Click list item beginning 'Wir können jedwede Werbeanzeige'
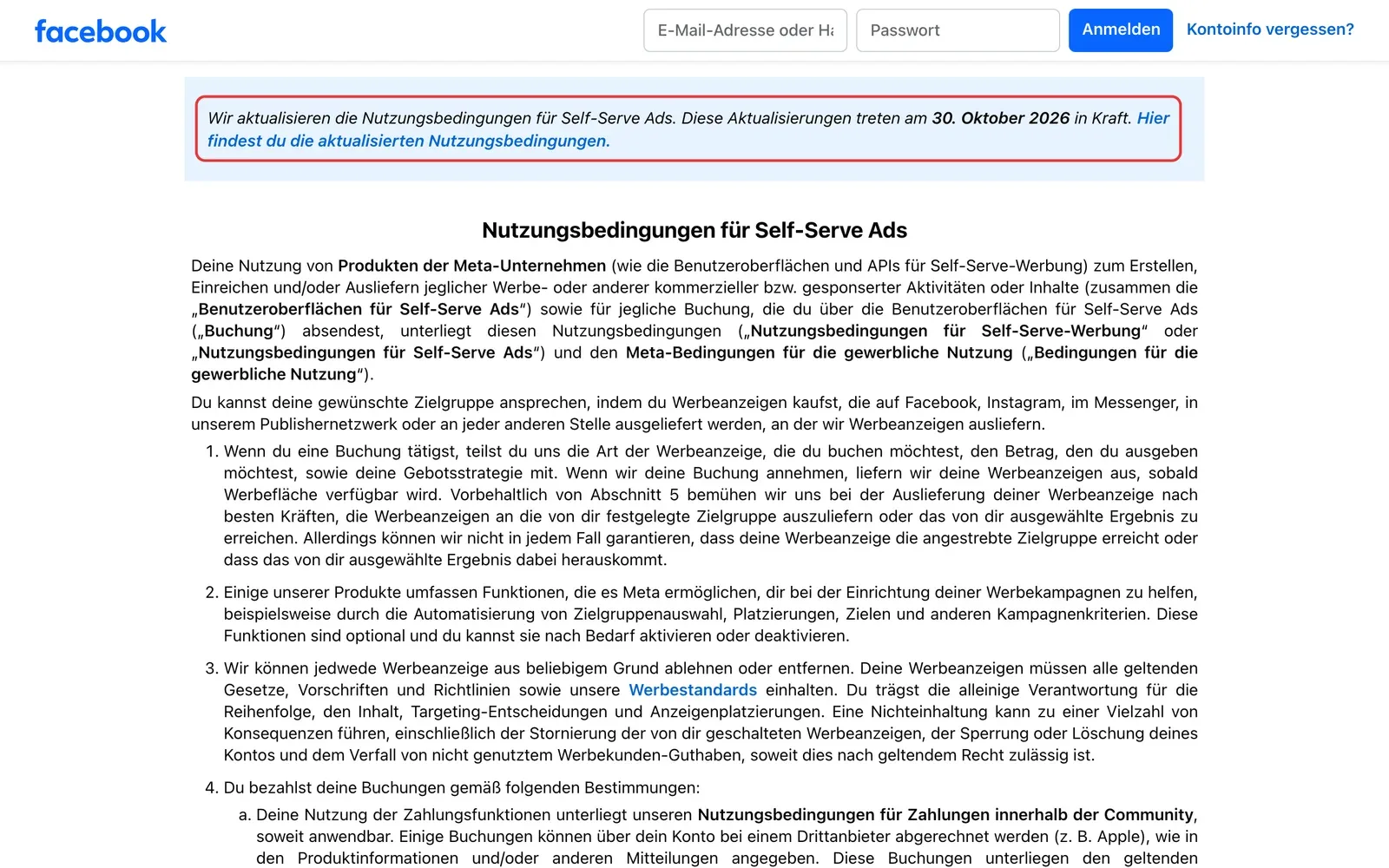Viewport: 1389px width, 868px height. tap(711, 712)
